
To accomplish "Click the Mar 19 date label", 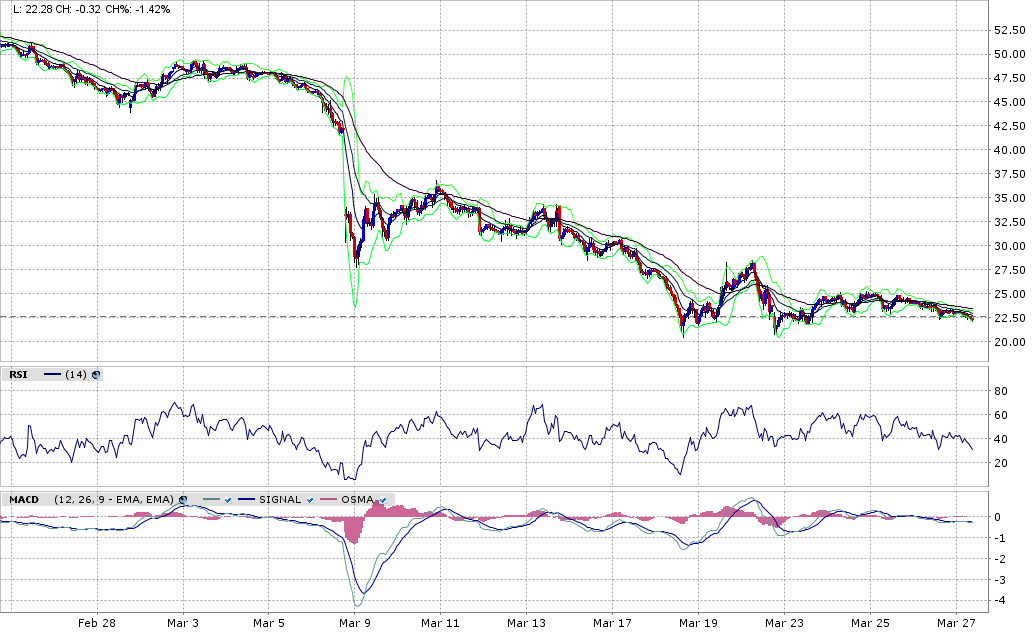I will [698, 623].
